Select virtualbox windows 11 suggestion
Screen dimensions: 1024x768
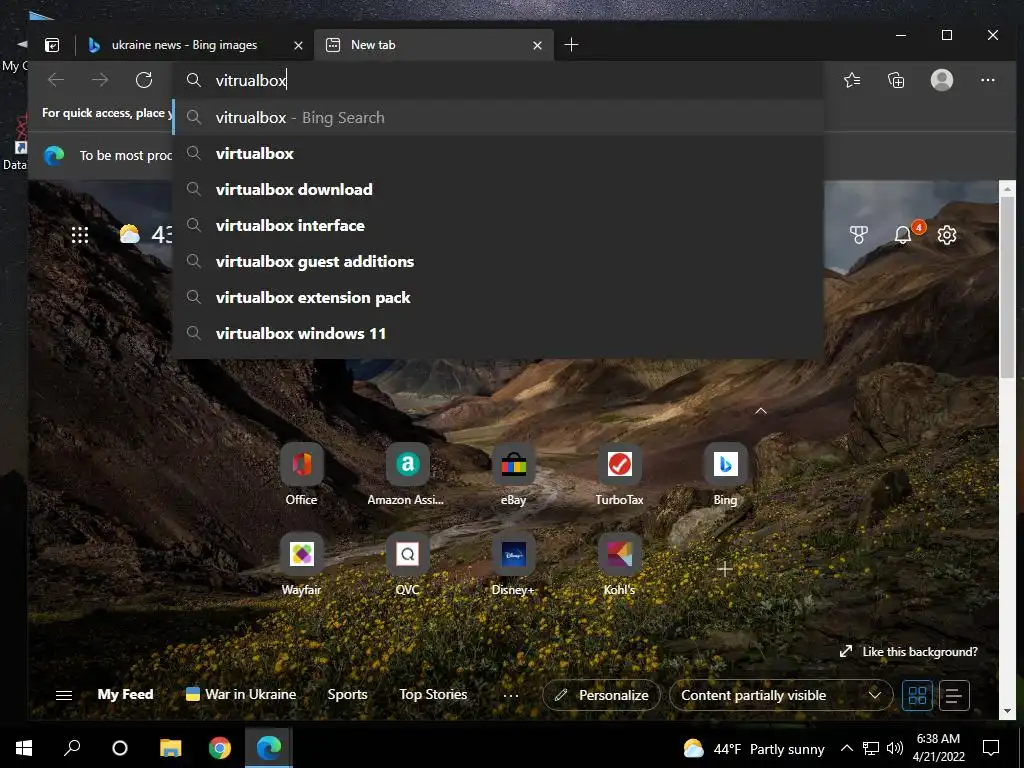498,333
